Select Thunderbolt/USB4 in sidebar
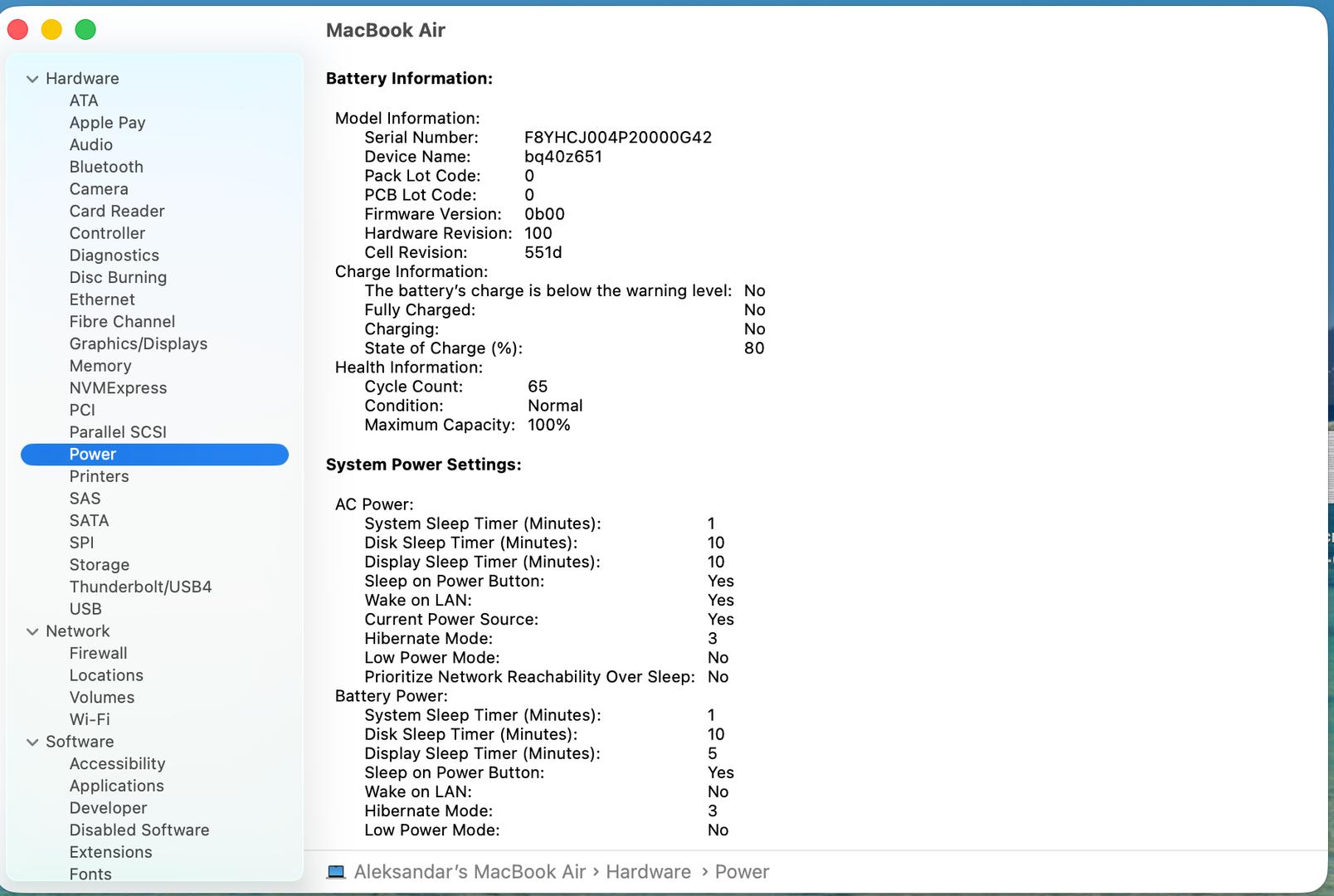This screenshot has width=1334, height=896. [x=140, y=587]
